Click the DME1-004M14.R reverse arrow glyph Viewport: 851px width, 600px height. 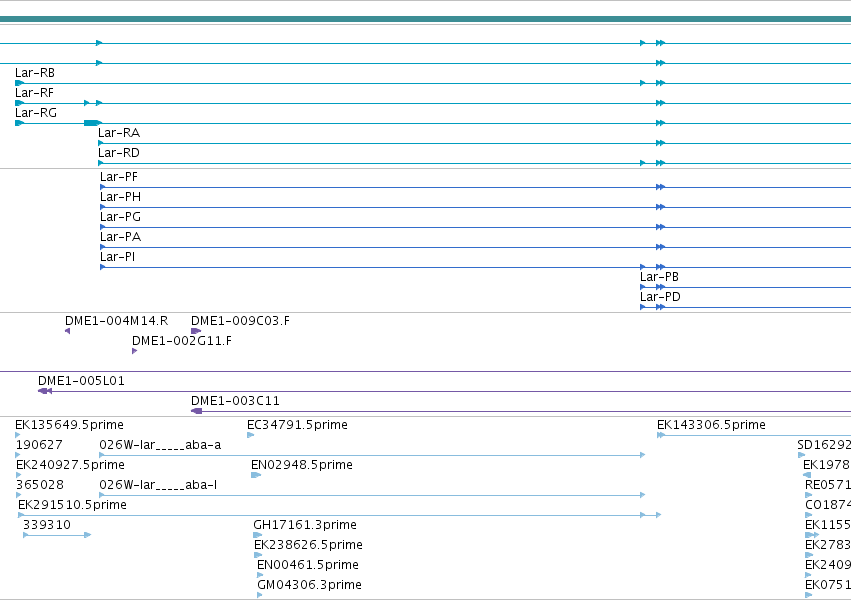click(x=67, y=331)
